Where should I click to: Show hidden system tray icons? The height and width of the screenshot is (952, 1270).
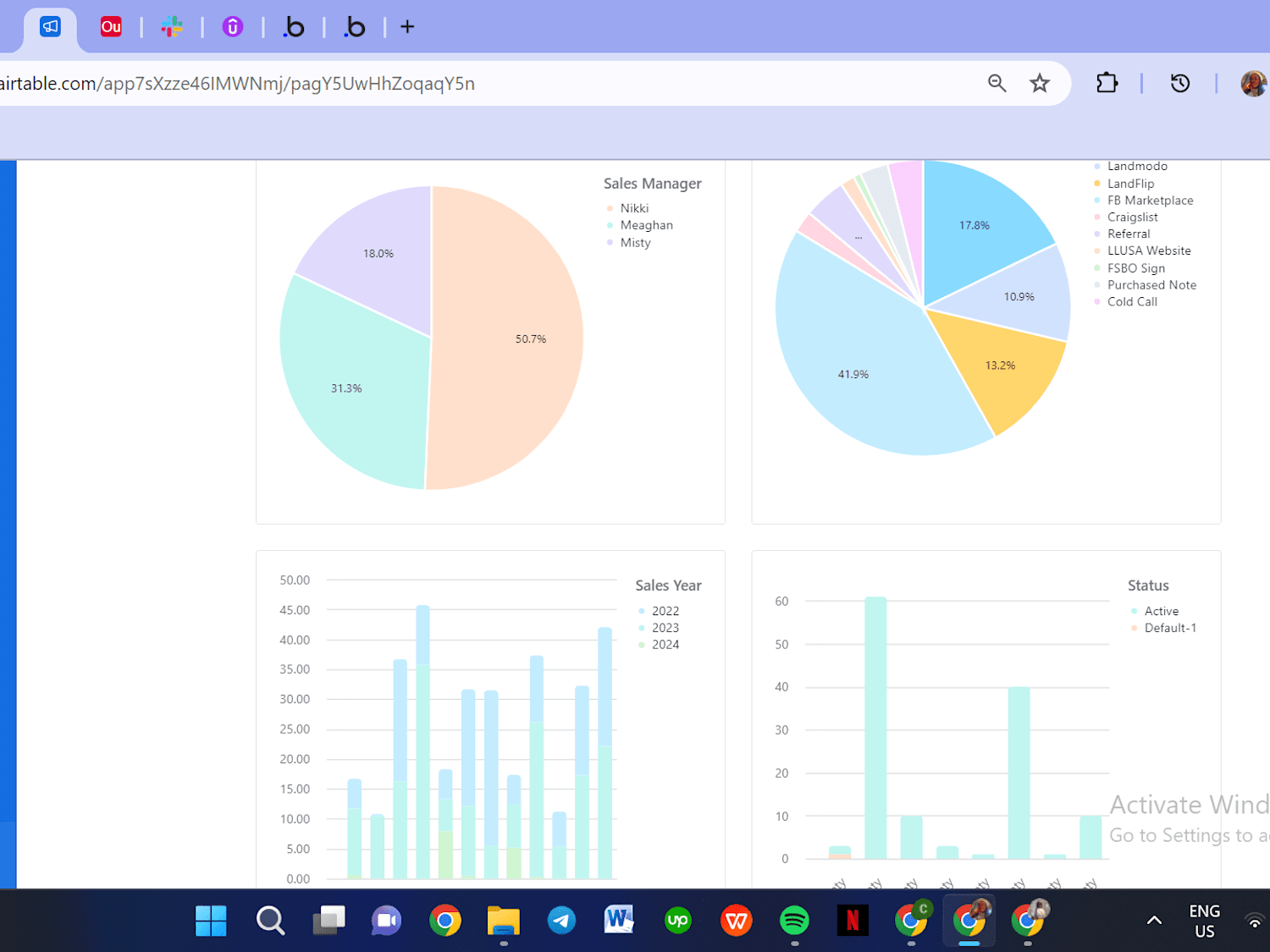click(1154, 920)
